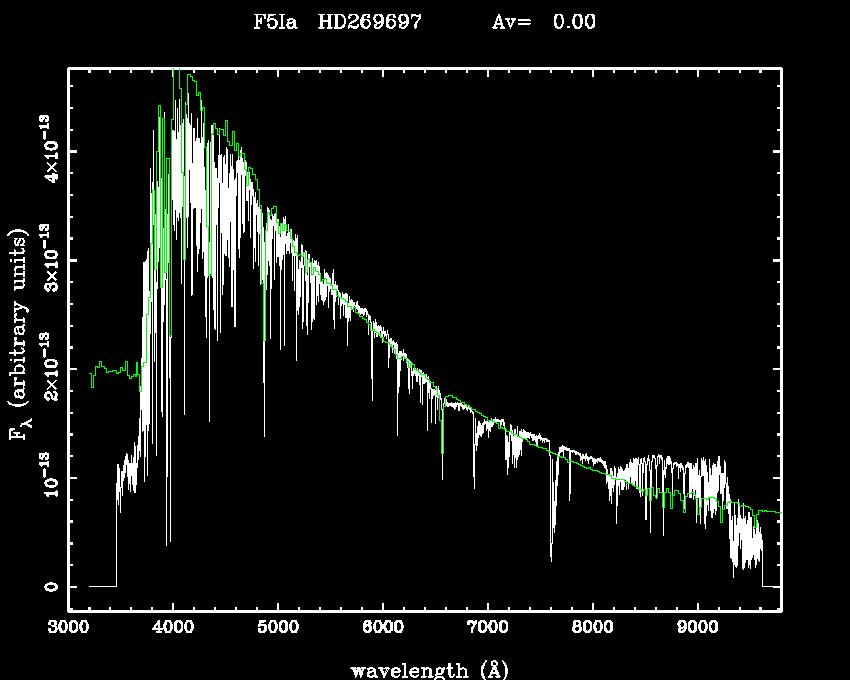This screenshot has width=850, height=680.
Task: Click the F5Ia spectral type label
Action: [x=278, y=22]
